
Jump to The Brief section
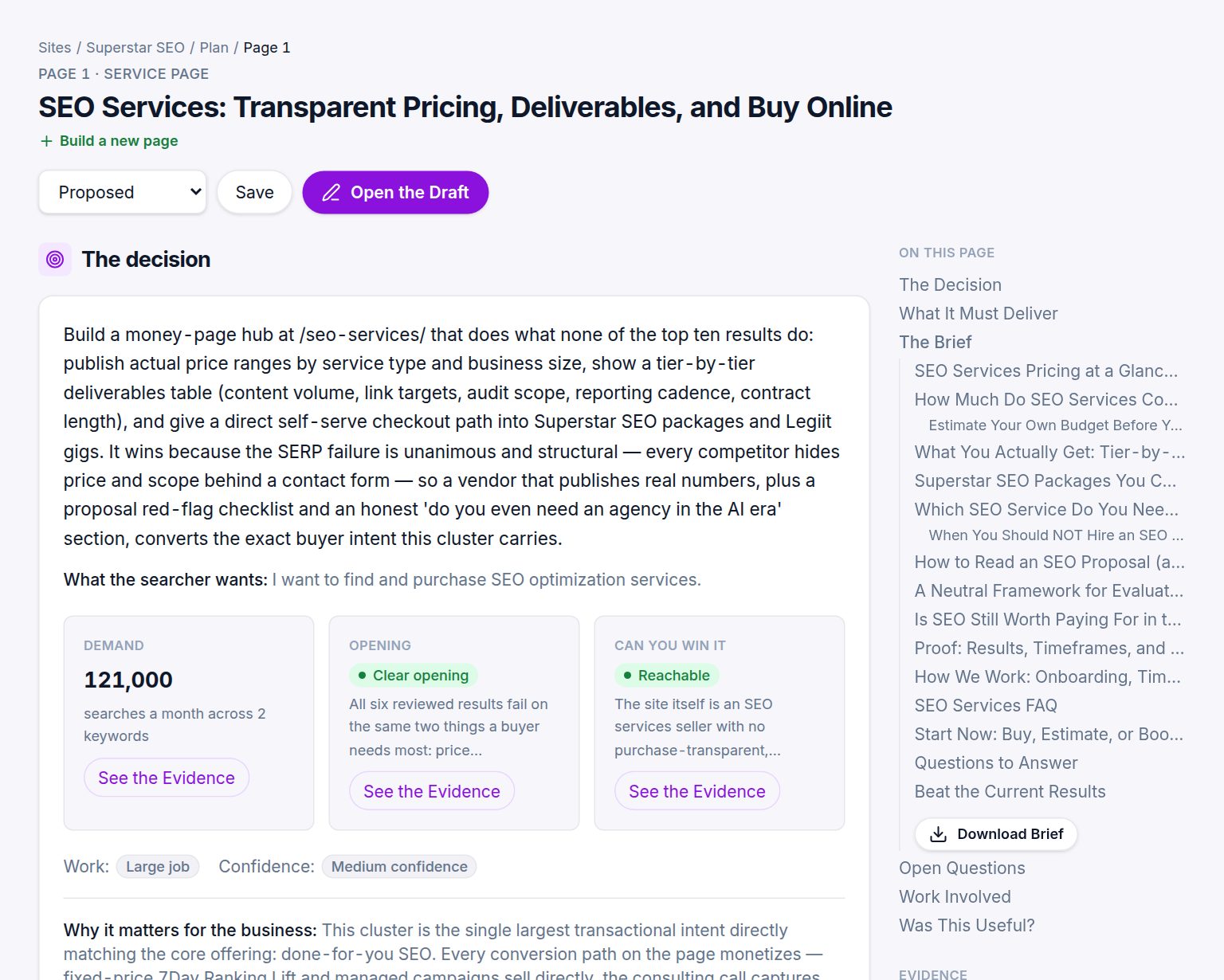936,343
